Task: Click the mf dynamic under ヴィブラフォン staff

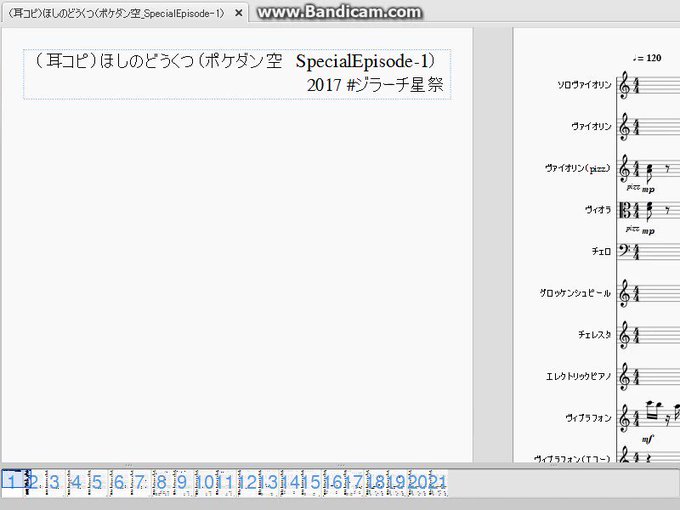Action: tap(647, 440)
